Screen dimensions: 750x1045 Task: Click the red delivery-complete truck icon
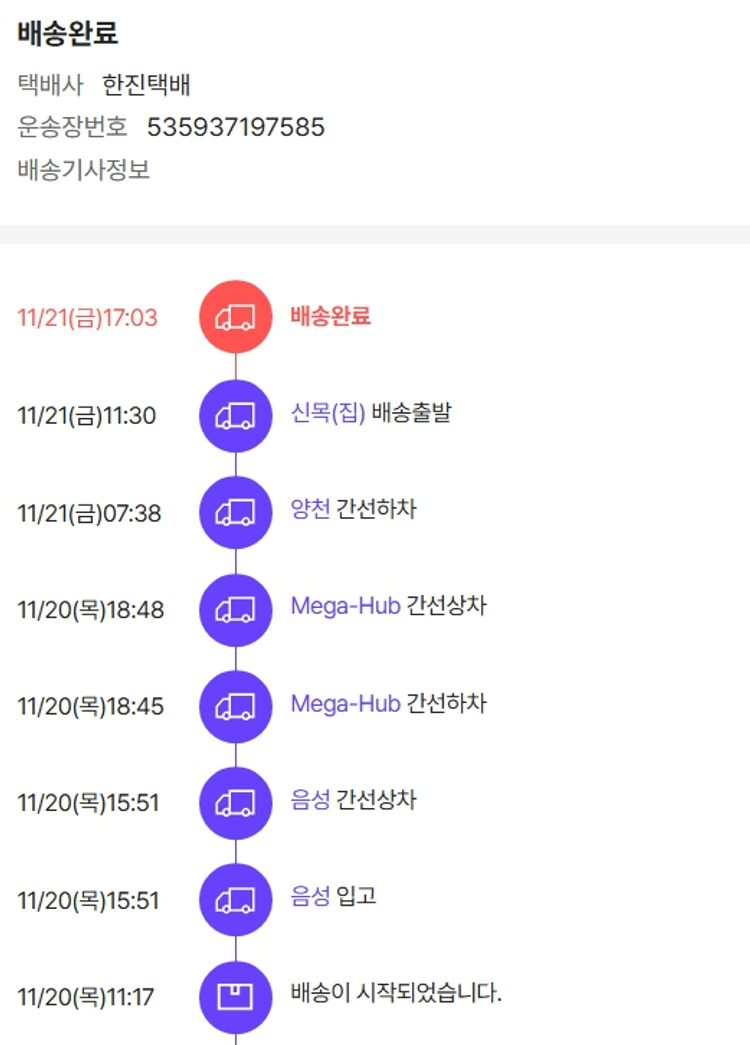(235, 317)
